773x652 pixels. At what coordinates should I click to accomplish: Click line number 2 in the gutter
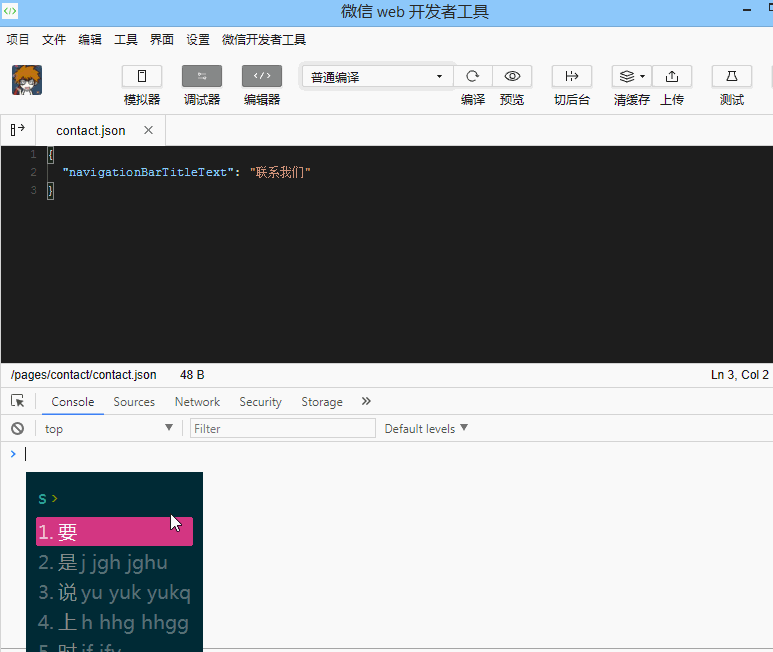click(34, 172)
